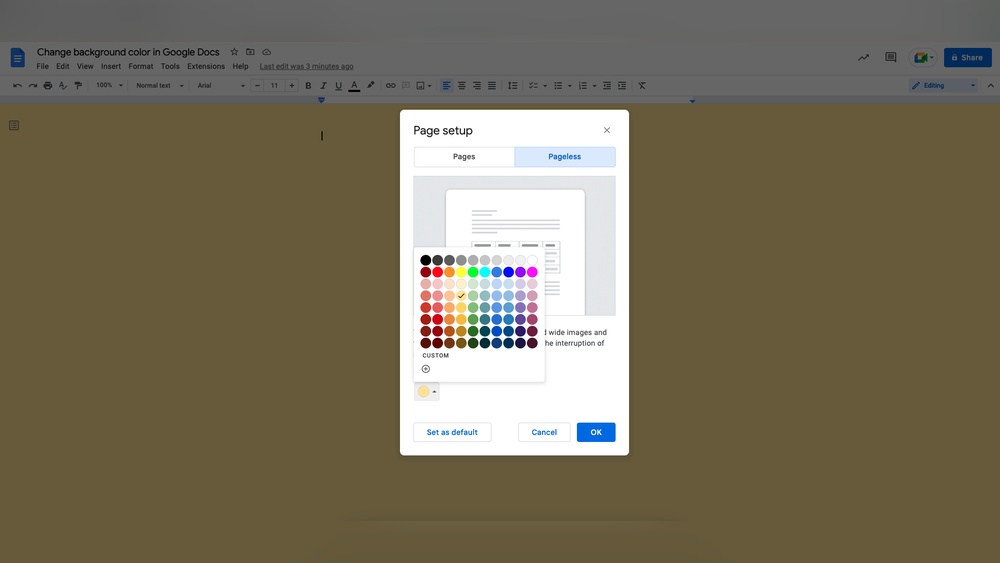Decrease the font size with minus

click(x=258, y=85)
